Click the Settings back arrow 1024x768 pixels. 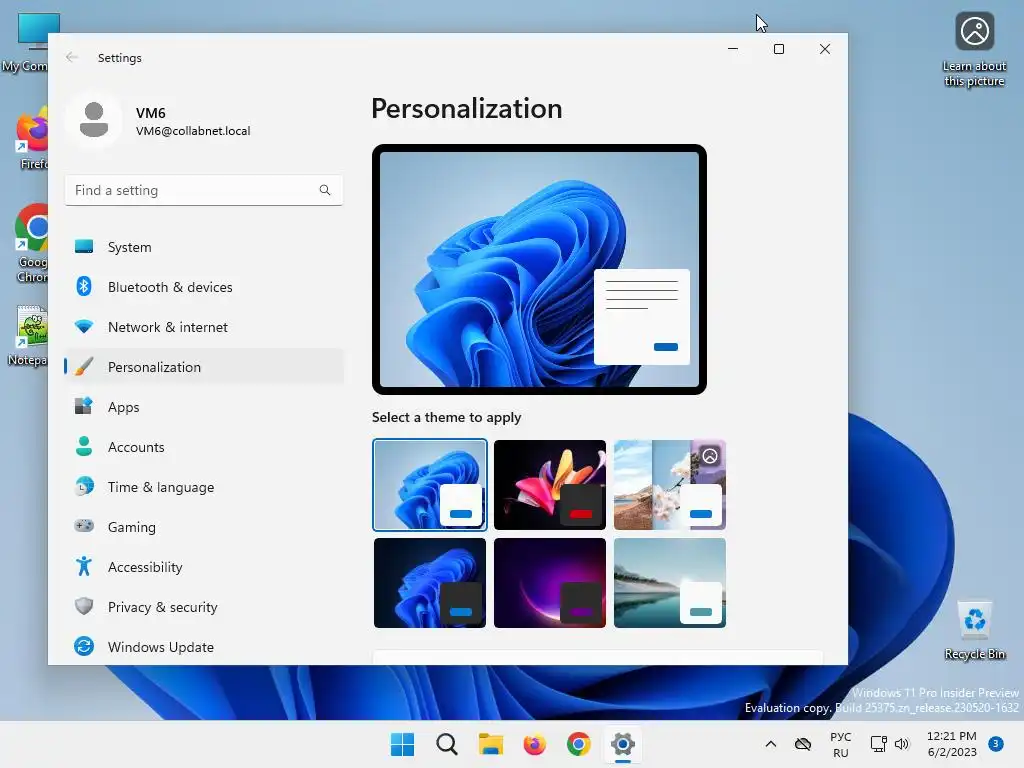(x=72, y=57)
